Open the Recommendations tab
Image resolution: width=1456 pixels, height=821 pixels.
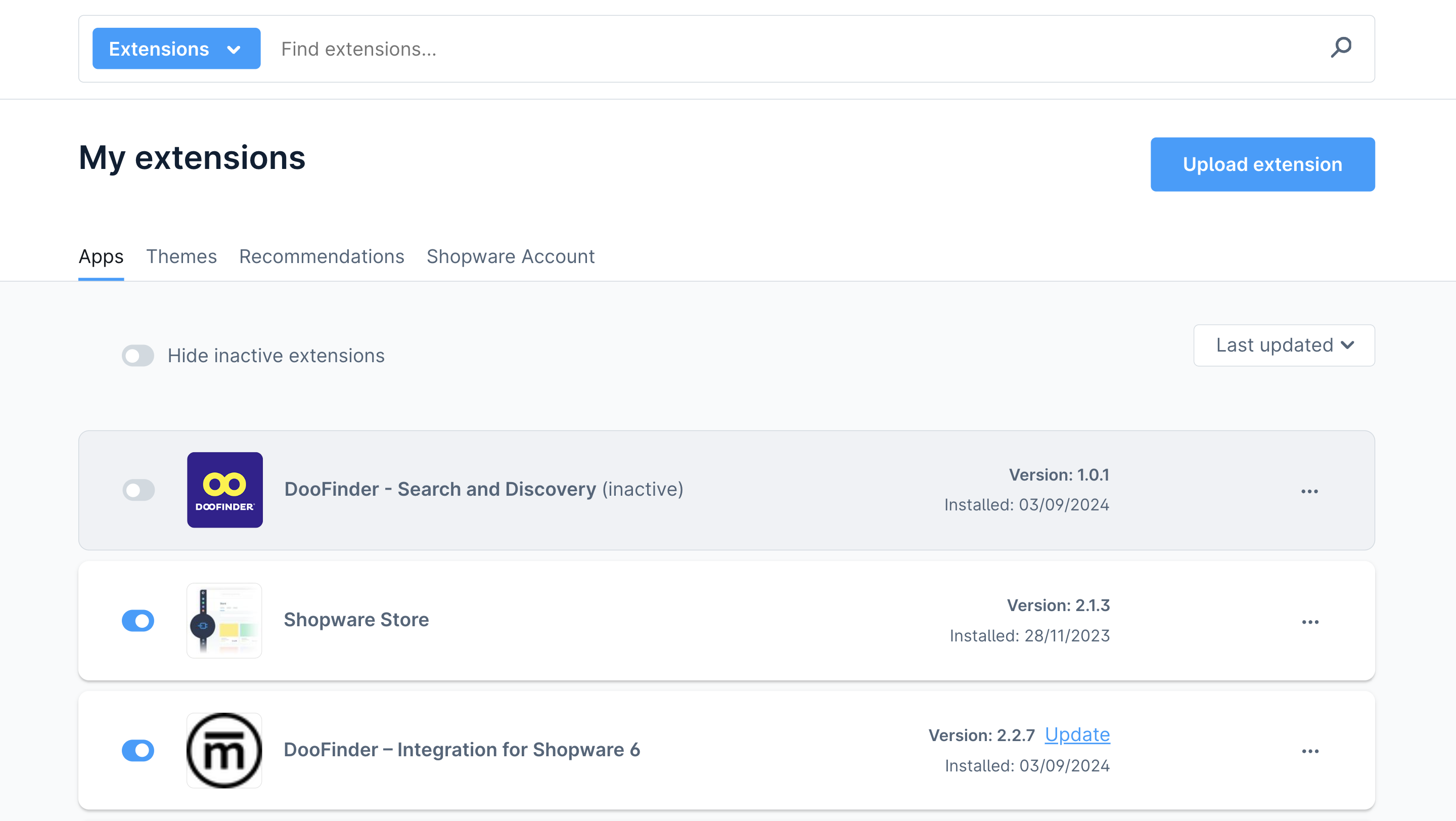[322, 256]
